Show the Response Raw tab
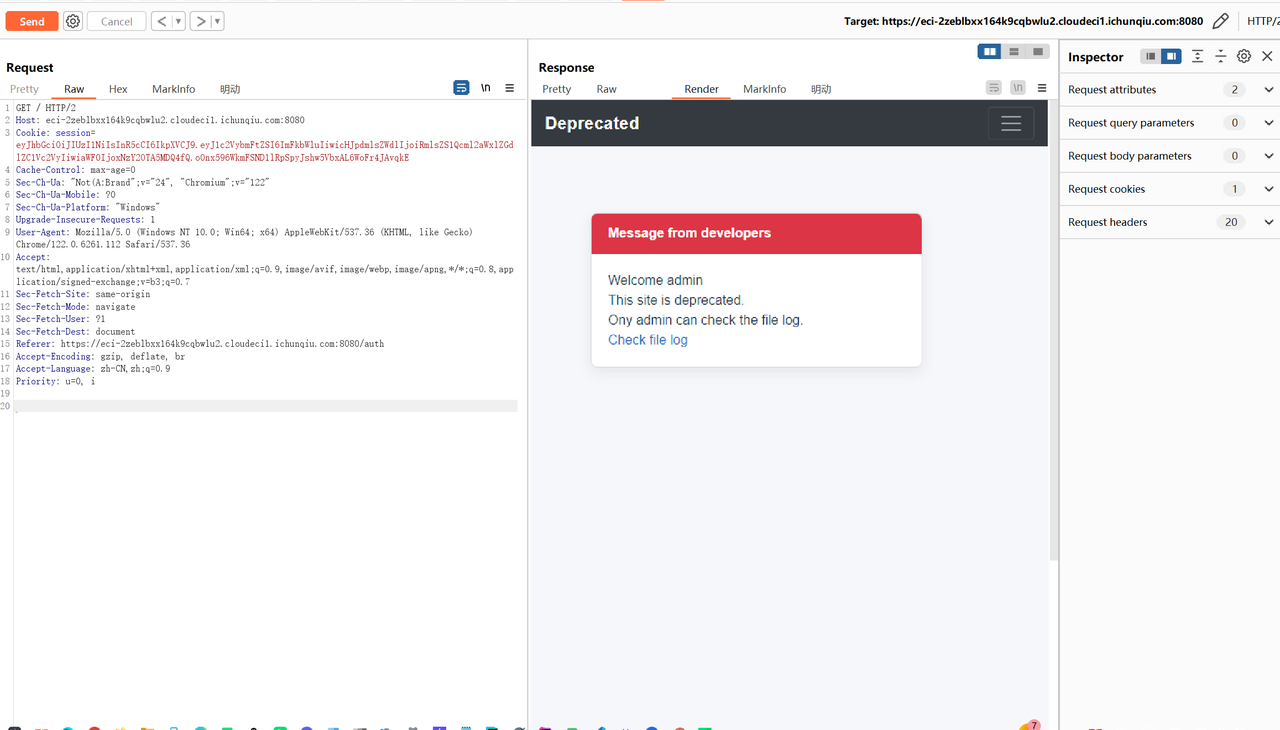Viewport: 1280px width, 730px height. click(607, 89)
